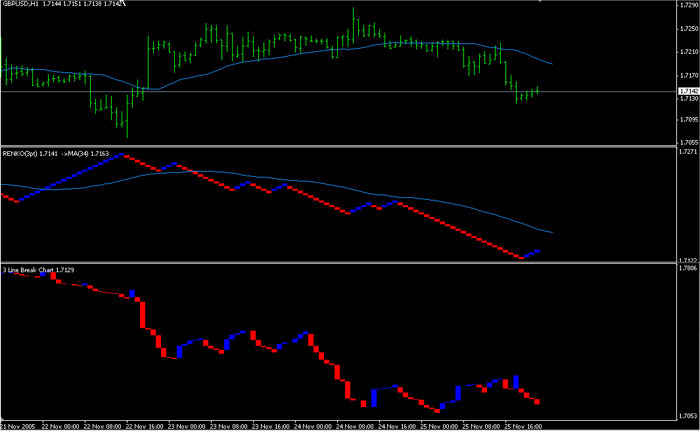The width and height of the screenshot is (700, 432).
Task: Click the 1.7170 price axis label
Action: click(689, 75)
